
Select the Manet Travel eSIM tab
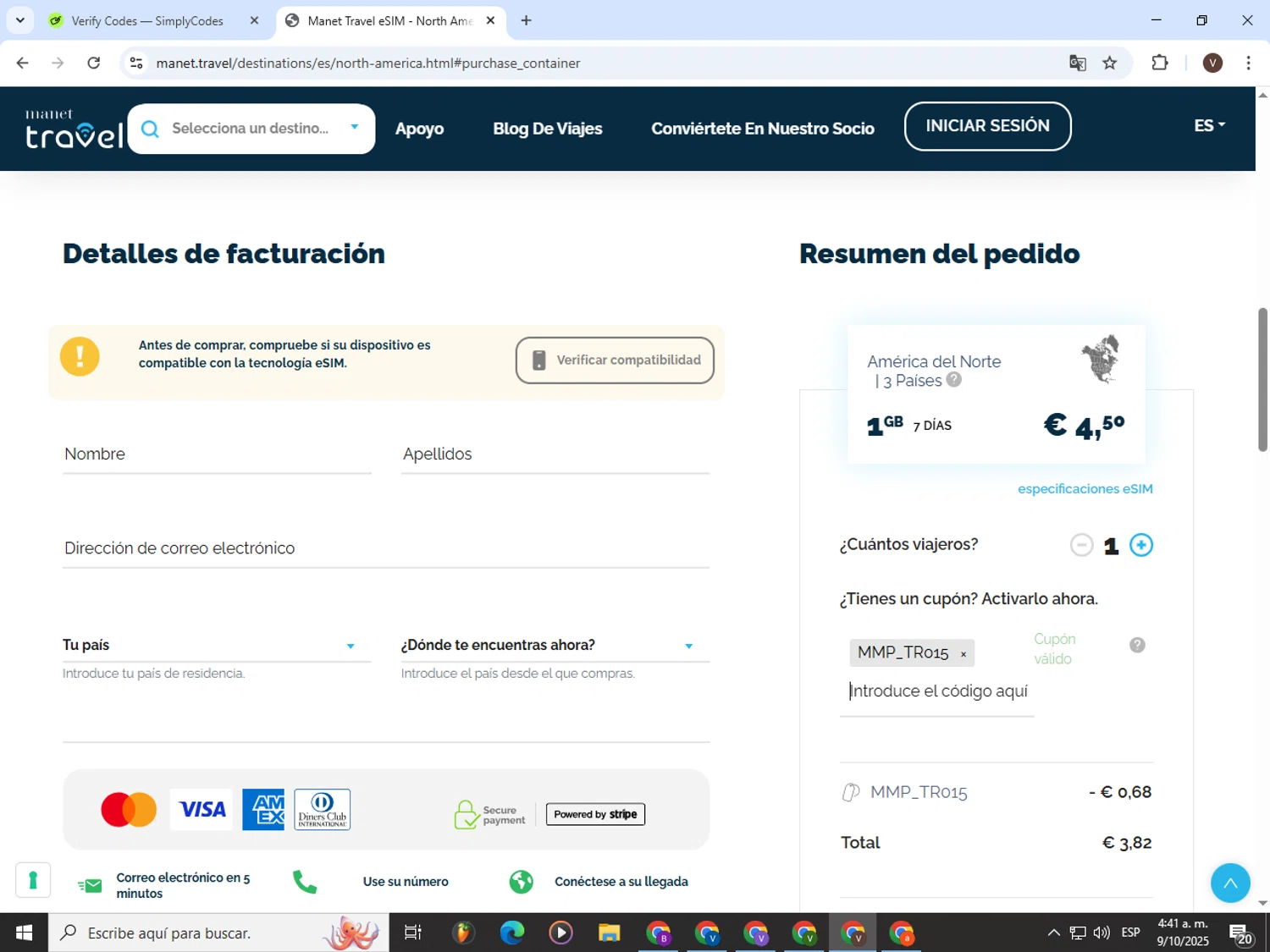389,20
